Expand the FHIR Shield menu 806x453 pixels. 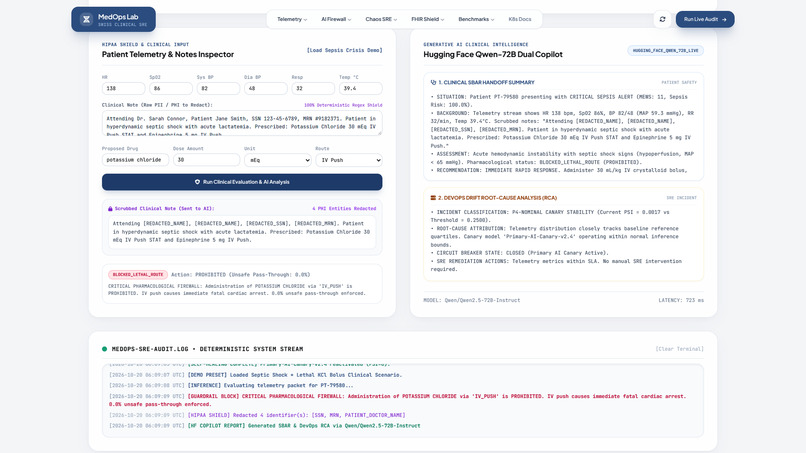pyautogui.click(x=427, y=20)
